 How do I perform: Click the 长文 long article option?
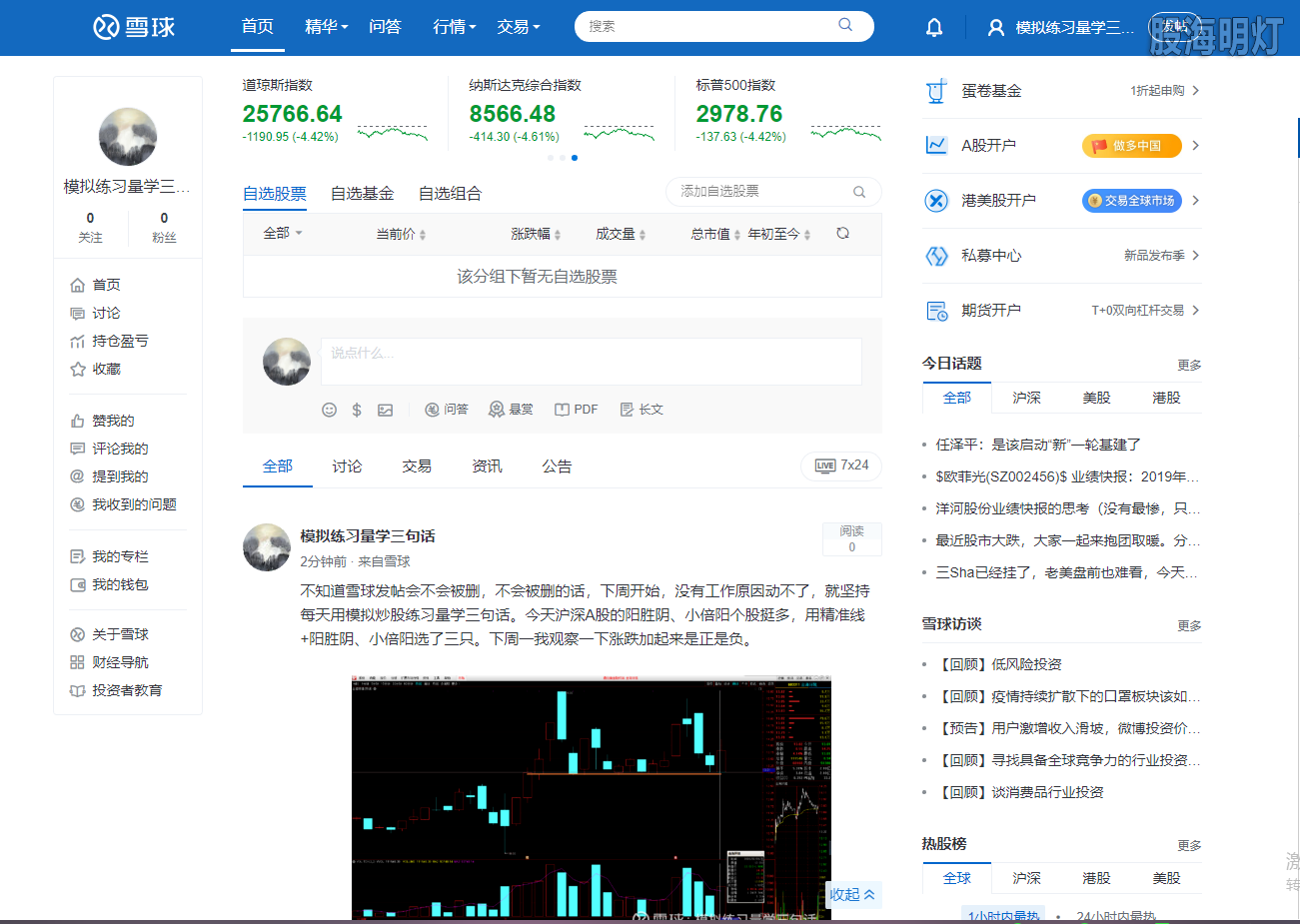642,410
